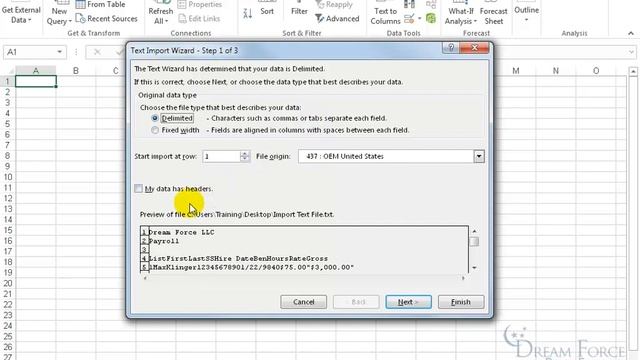Open the Sort dialog button
The width and height of the screenshot is (640, 360).
267,8
